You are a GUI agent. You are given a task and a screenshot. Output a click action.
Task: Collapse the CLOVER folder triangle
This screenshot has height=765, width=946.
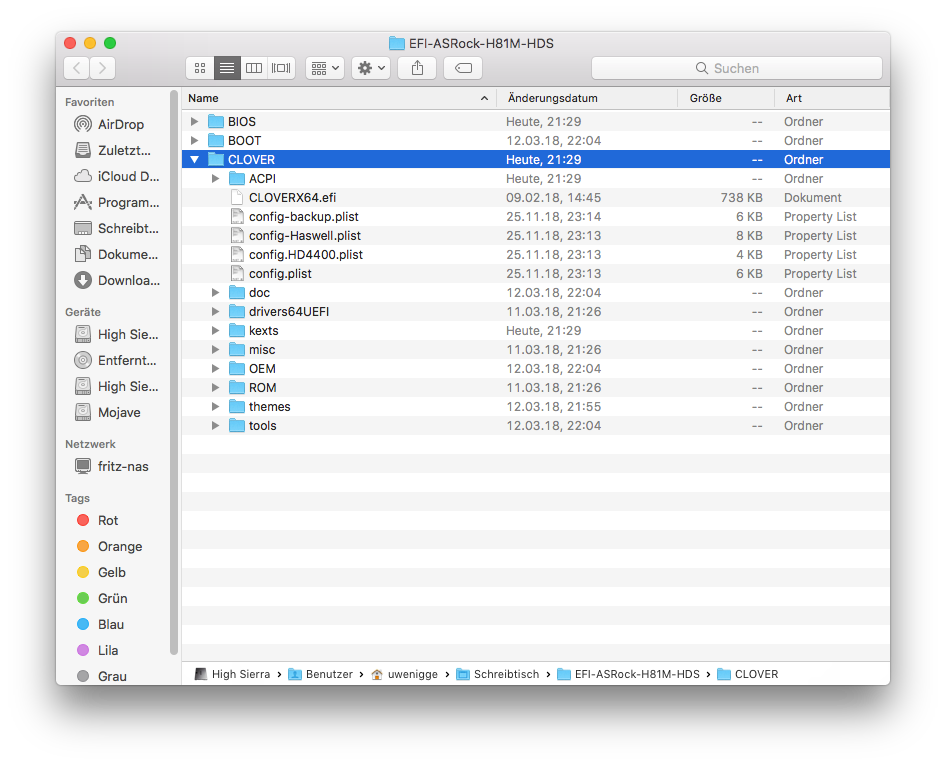194,160
